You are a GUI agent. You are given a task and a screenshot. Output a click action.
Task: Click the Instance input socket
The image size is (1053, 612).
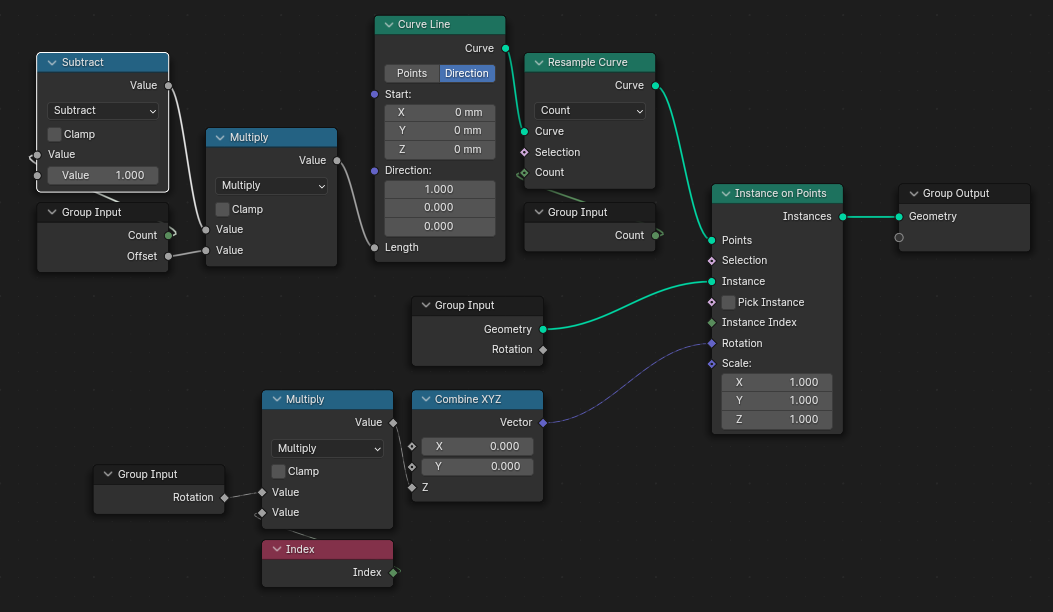pyautogui.click(x=712, y=281)
